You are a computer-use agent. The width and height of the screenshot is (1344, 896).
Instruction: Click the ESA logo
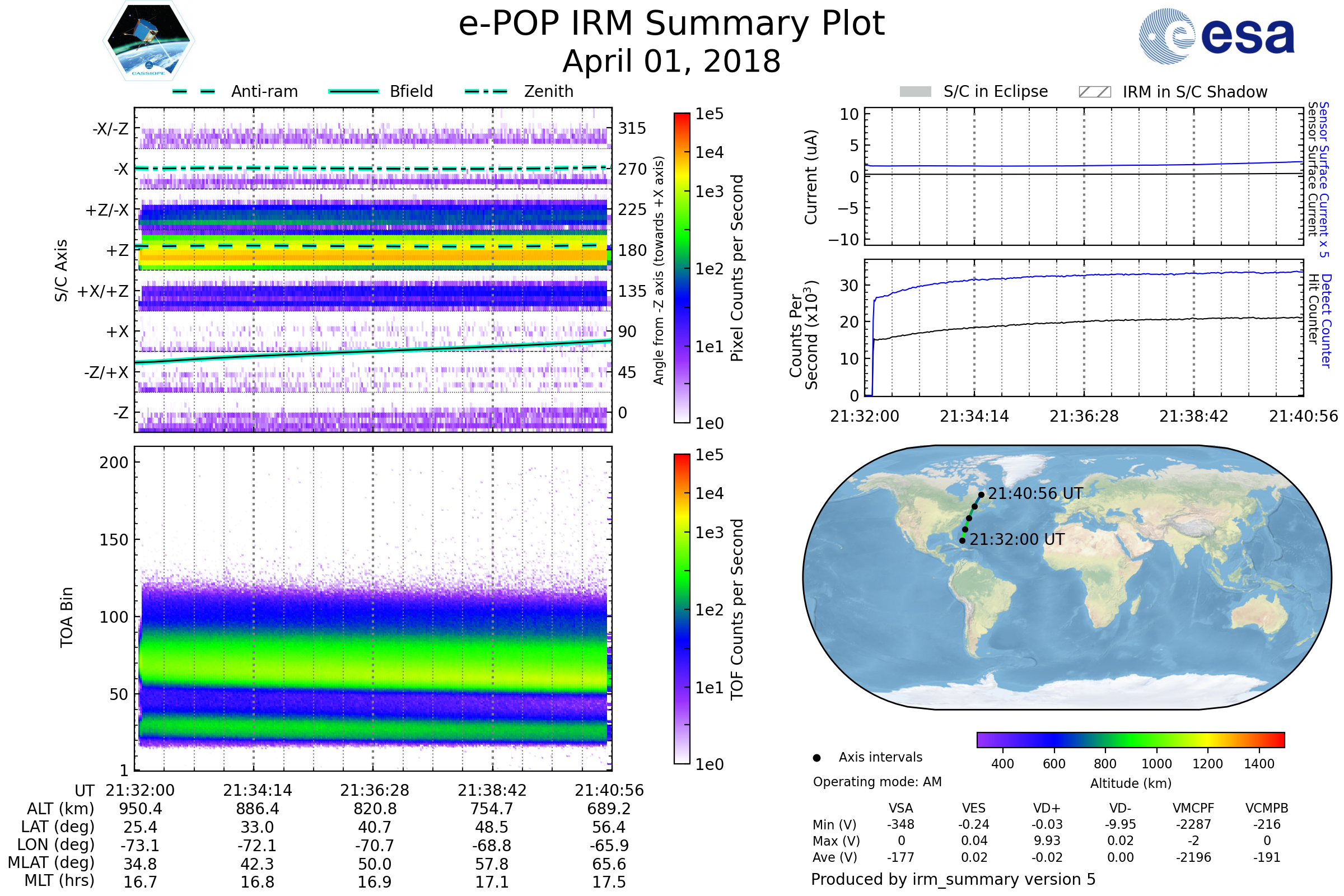pyautogui.click(x=1216, y=36)
